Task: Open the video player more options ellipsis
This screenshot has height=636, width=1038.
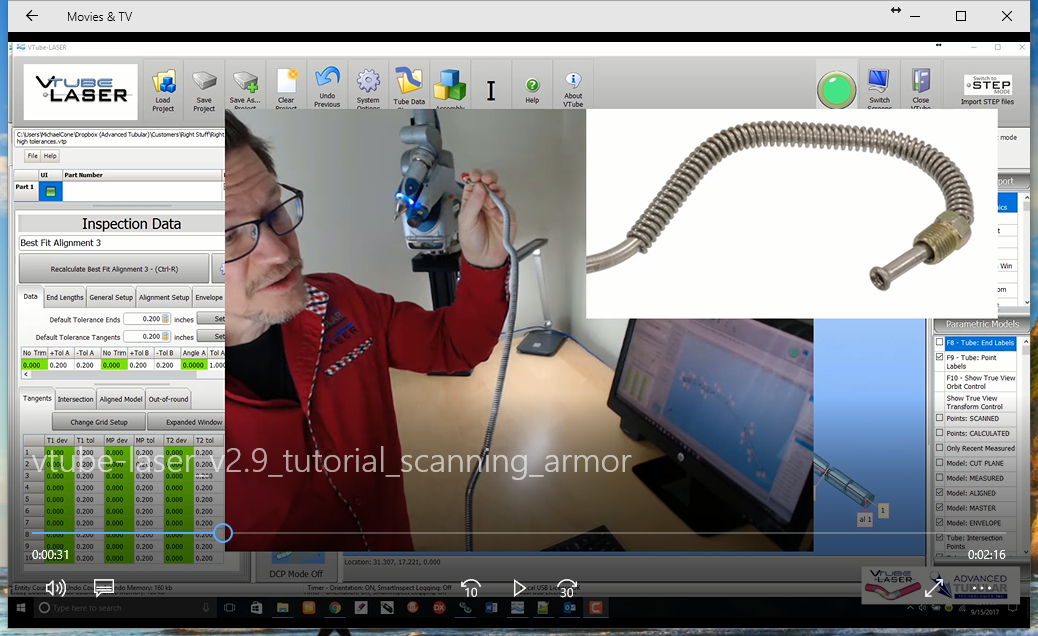Action: pyautogui.click(x=982, y=588)
